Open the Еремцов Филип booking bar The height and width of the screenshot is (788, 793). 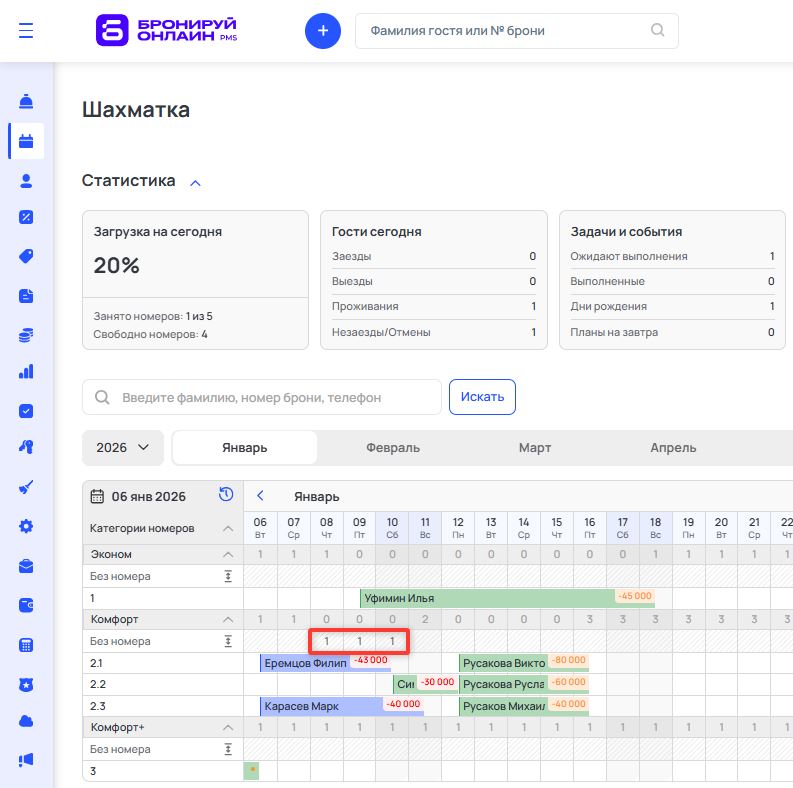304,663
